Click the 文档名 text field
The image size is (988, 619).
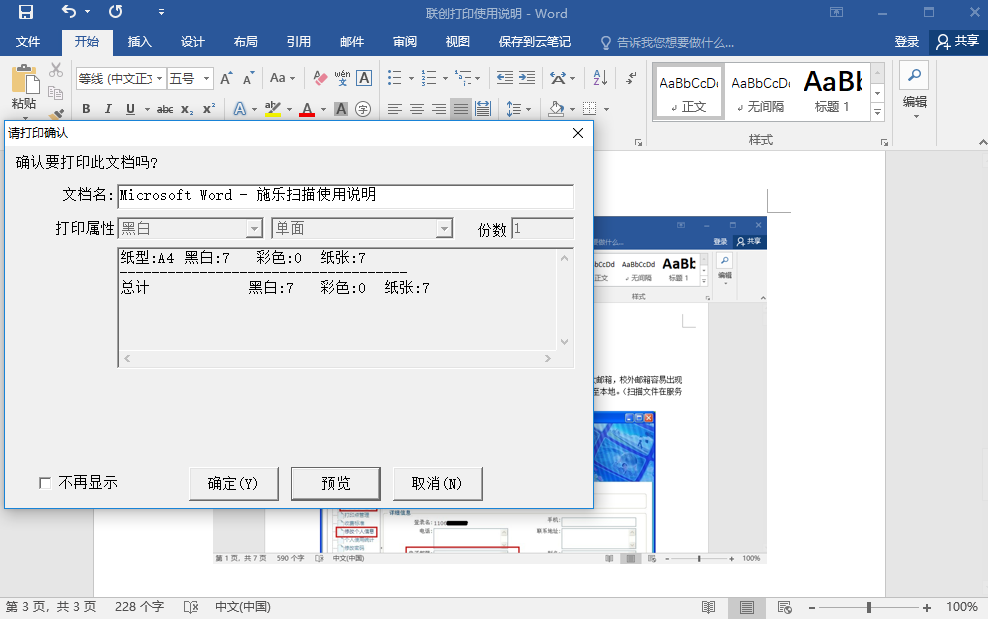(x=345, y=196)
